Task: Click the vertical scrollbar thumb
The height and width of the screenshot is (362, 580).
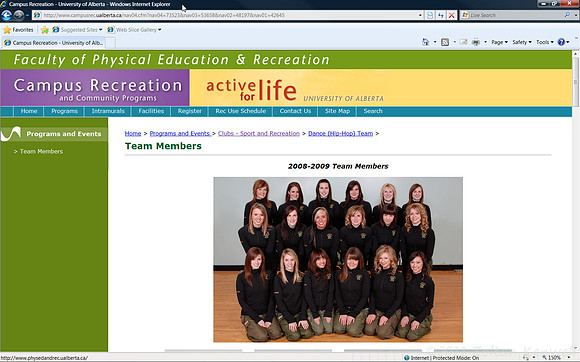Action: (x=576, y=82)
